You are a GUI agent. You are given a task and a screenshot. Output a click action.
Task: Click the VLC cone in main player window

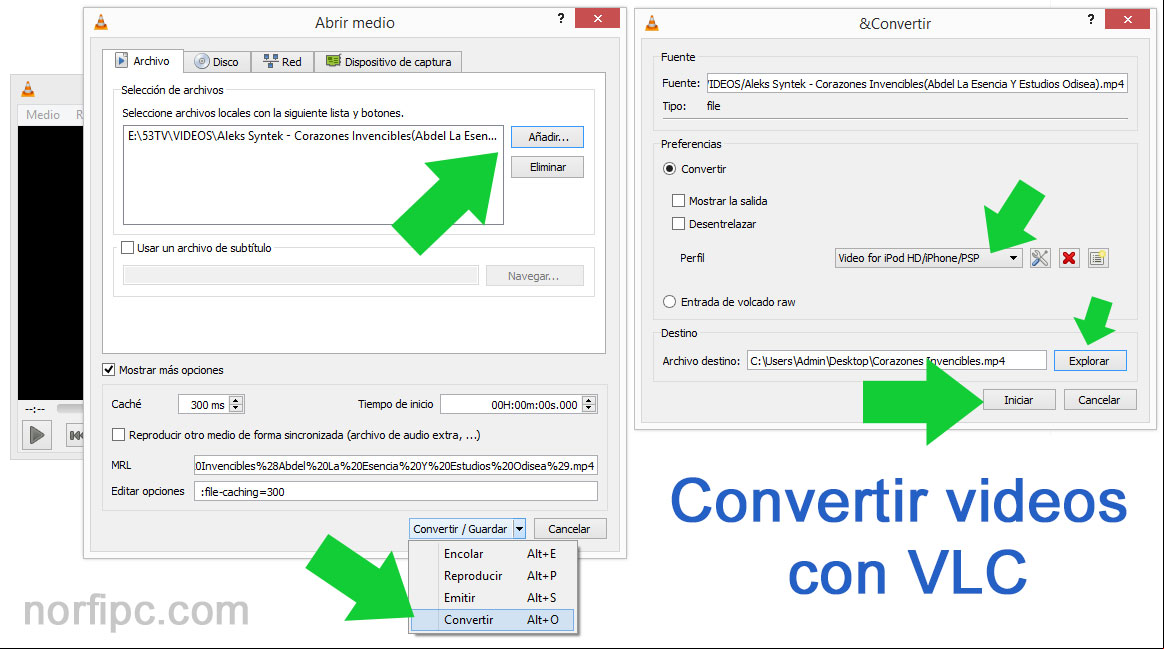click(x=27, y=89)
